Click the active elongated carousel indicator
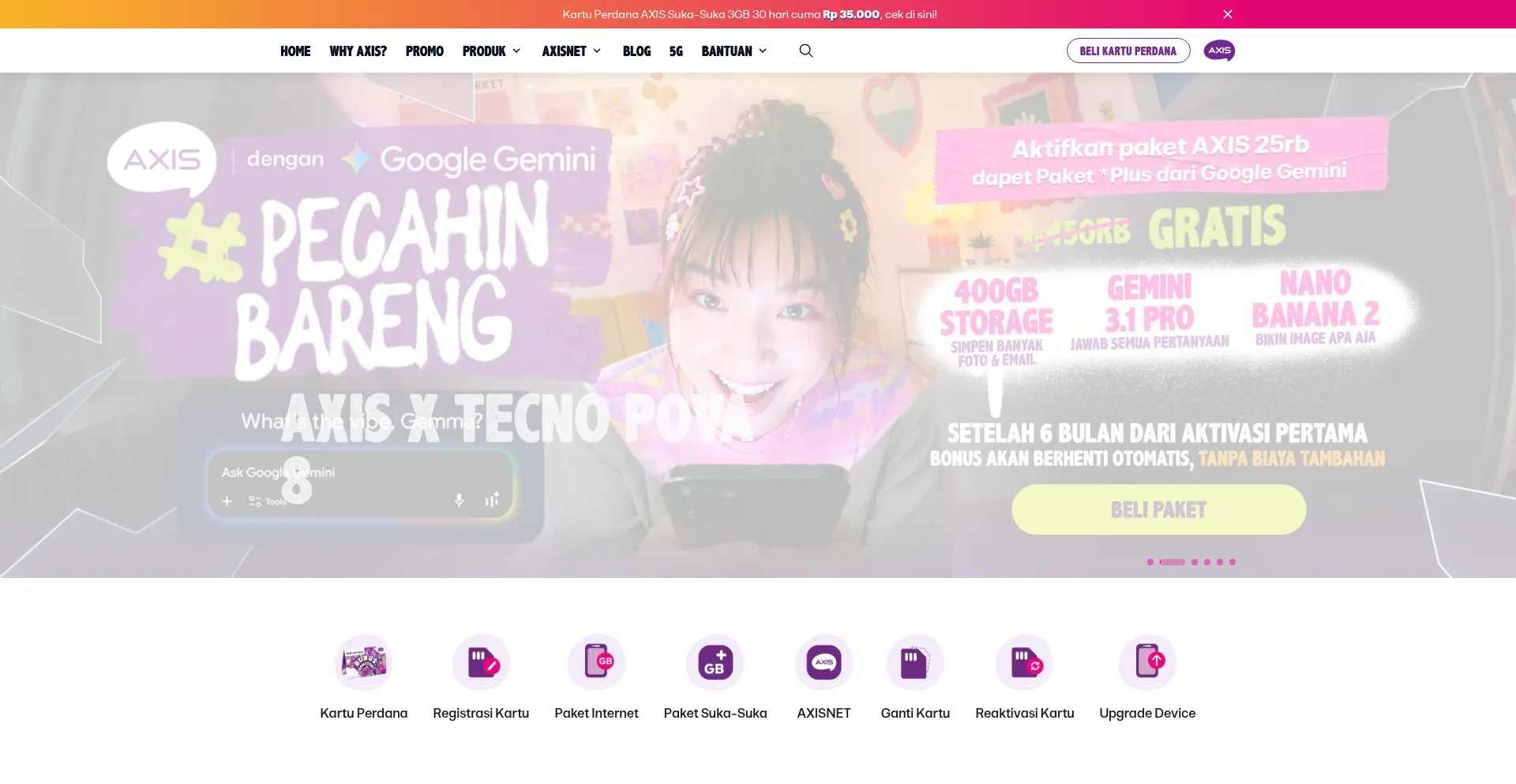The image size is (1516, 784). (x=1173, y=562)
